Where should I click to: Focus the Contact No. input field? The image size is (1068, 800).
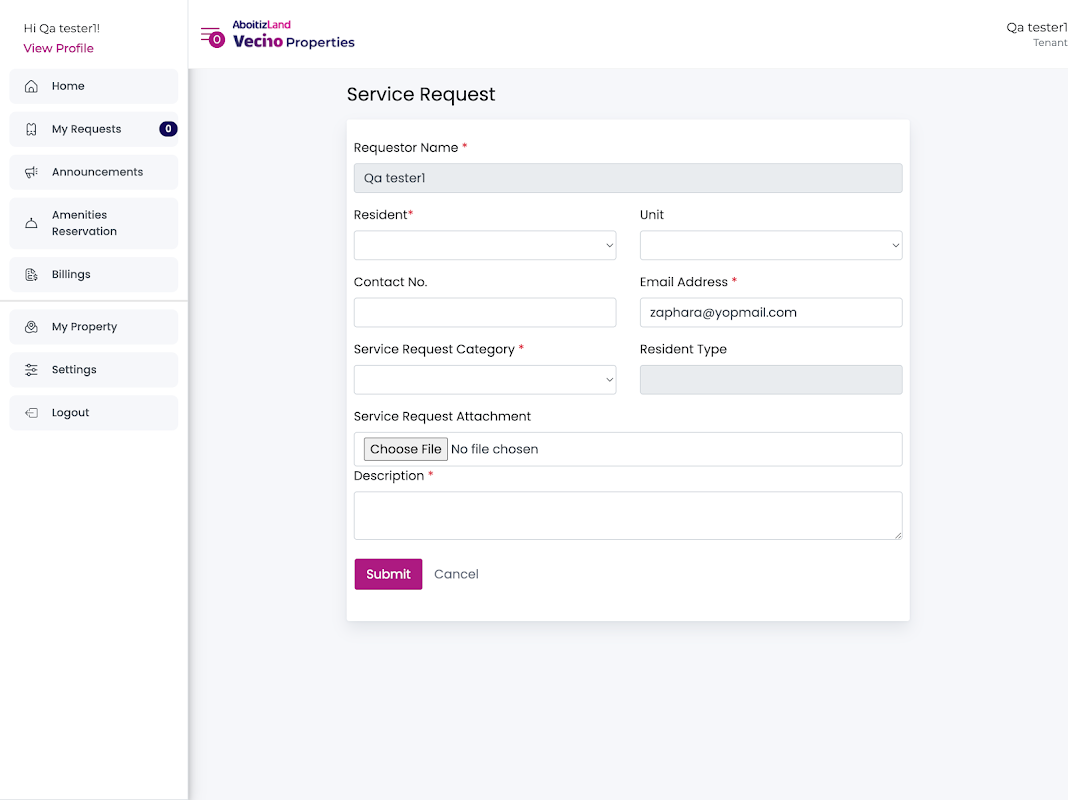click(485, 313)
